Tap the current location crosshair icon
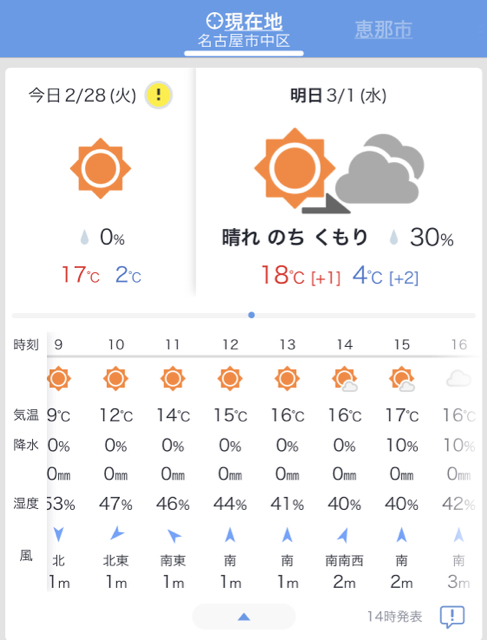The width and height of the screenshot is (487, 640). pos(214,21)
